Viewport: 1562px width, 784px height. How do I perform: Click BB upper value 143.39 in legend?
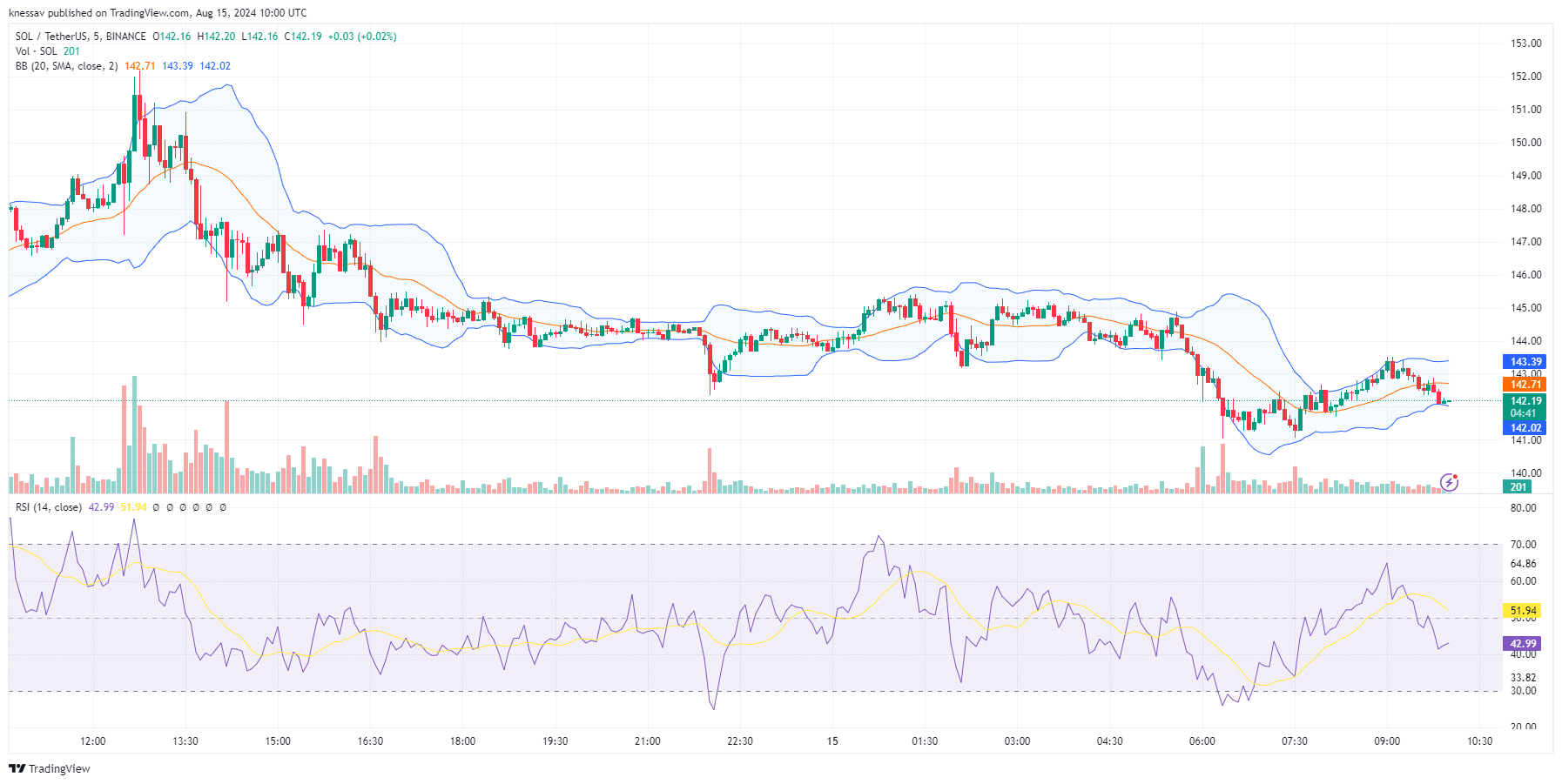[x=178, y=66]
